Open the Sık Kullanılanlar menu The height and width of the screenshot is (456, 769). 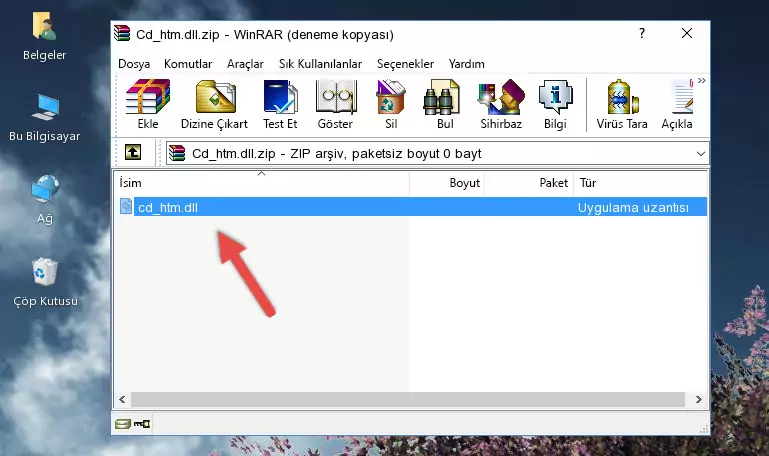click(320, 64)
